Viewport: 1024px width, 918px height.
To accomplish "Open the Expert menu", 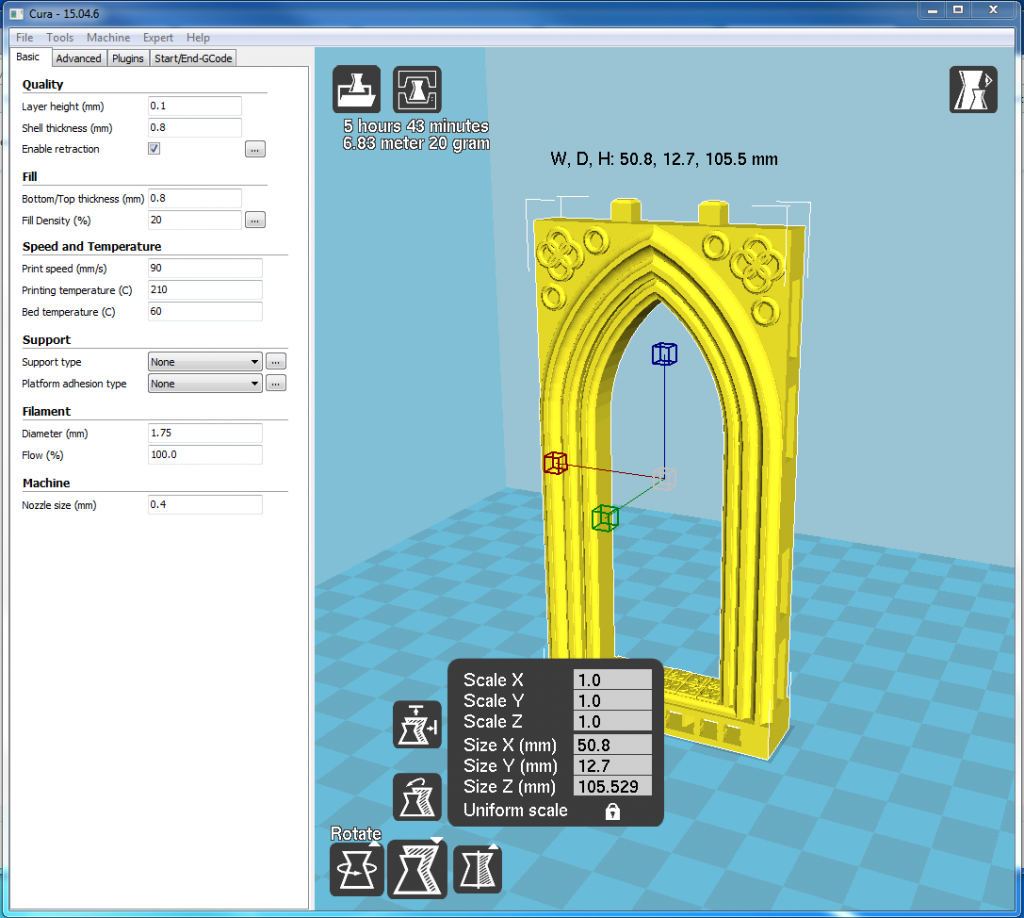I will click(158, 37).
